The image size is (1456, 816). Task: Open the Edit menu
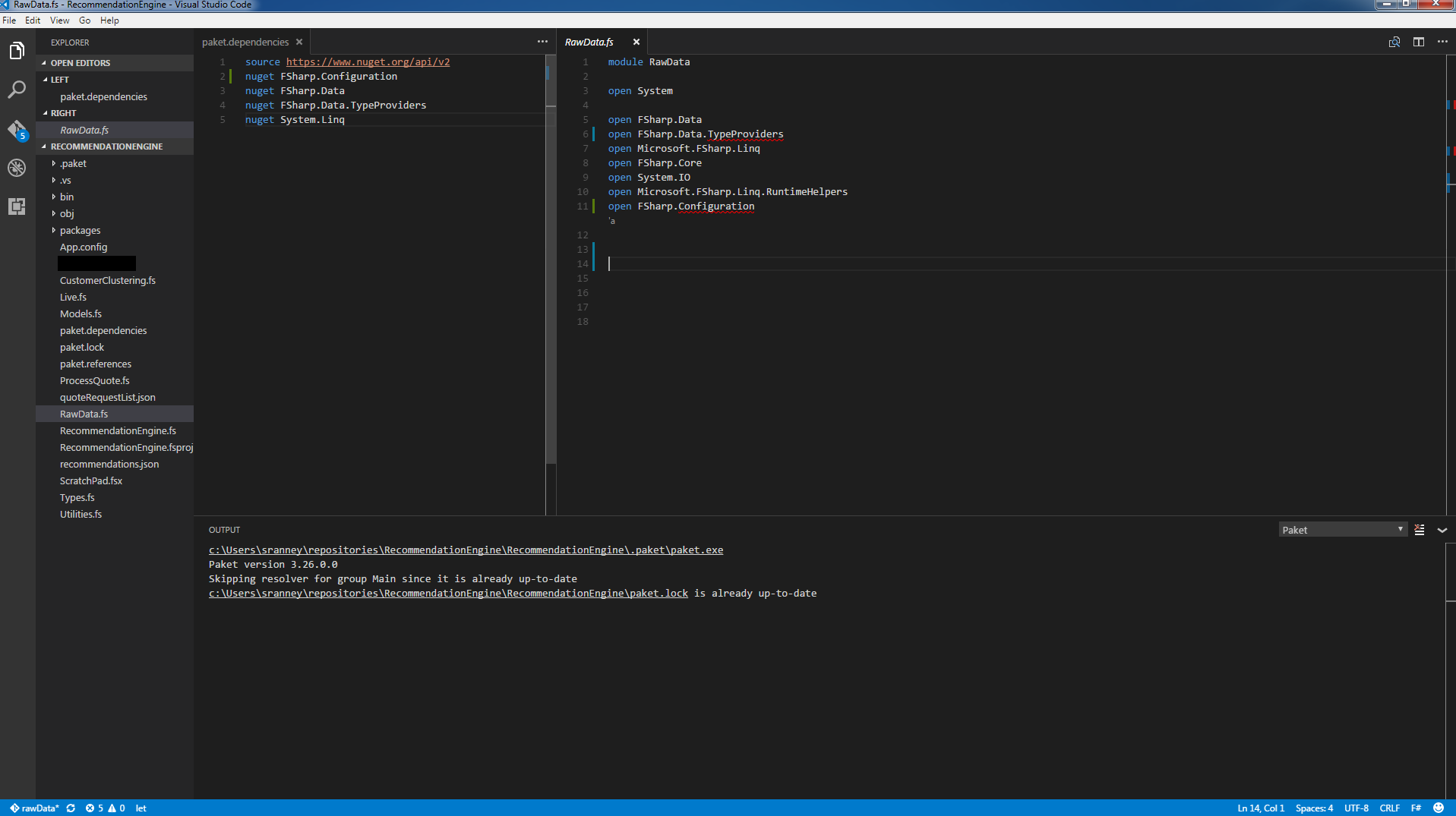click(x=33, y=20)
